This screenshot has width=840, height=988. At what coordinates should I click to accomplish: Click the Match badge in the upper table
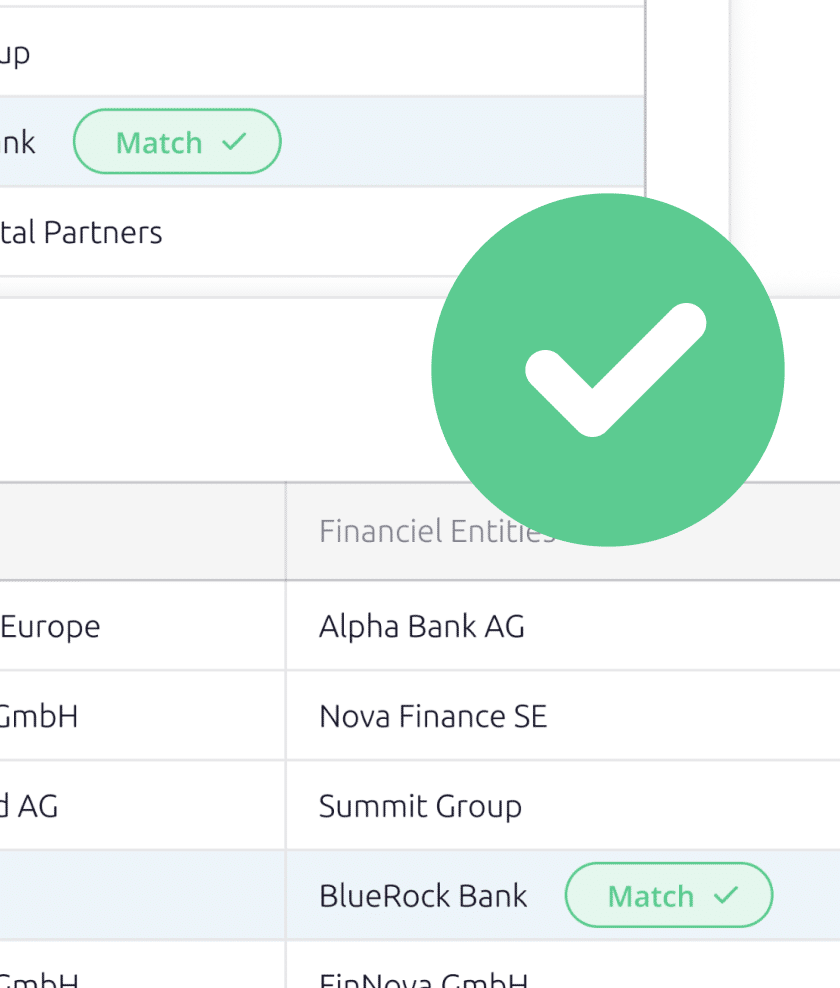[177, 142]
